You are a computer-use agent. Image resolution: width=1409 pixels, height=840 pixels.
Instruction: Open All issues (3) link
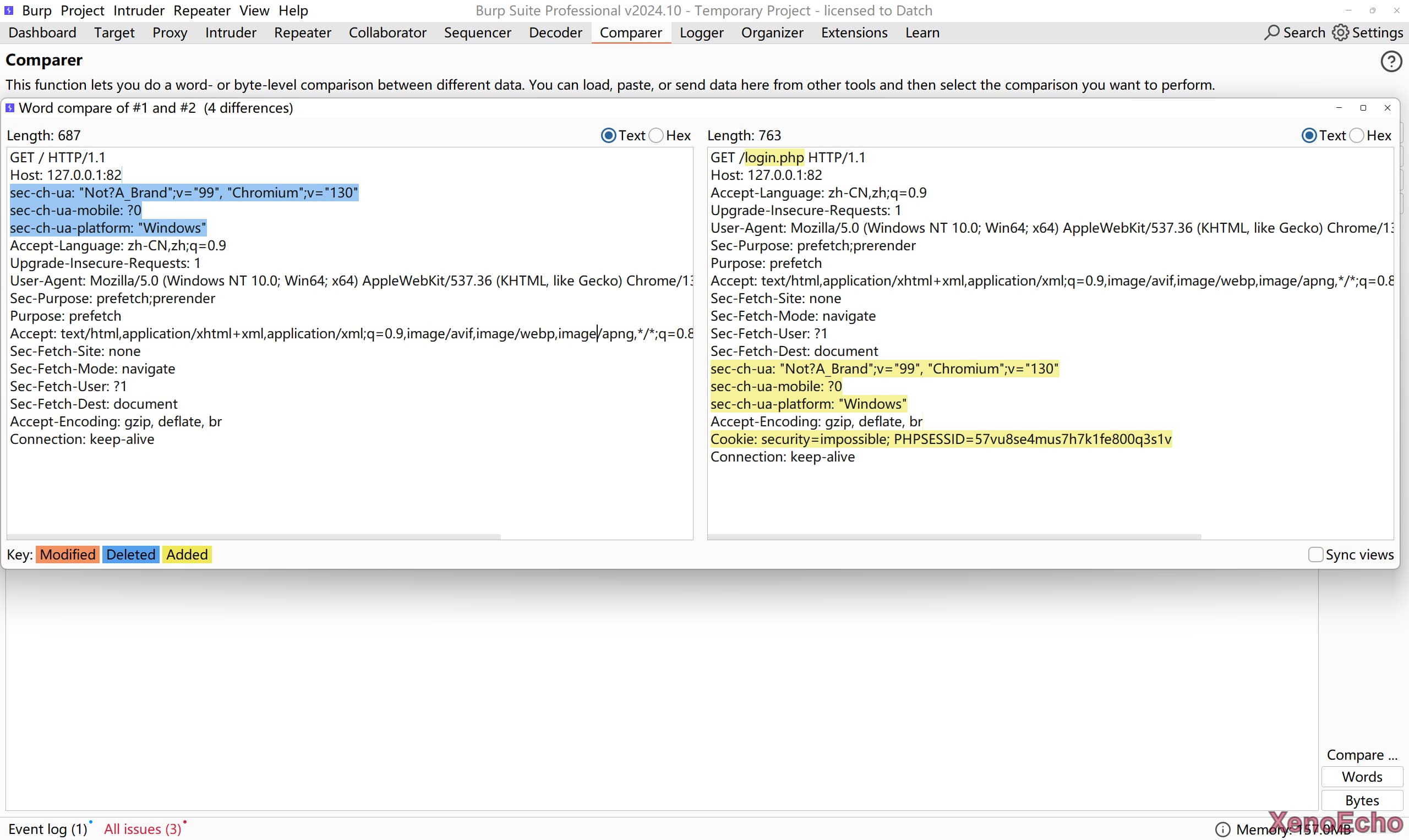[143, 828]
